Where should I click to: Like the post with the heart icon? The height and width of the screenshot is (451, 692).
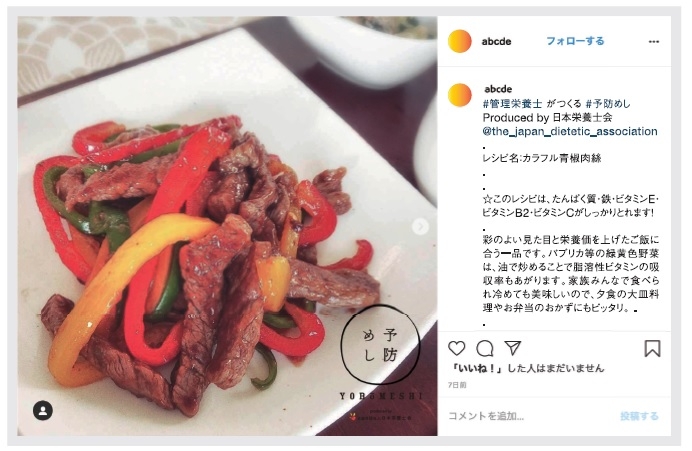pyautogui.click(x=457, y=349)
